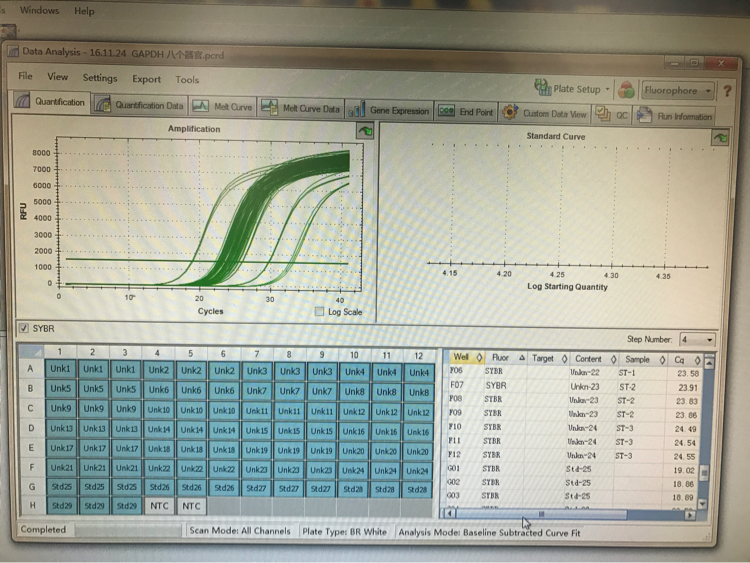Sort by the Content column header
Screen dimensions: 750x563
(593, 359)
